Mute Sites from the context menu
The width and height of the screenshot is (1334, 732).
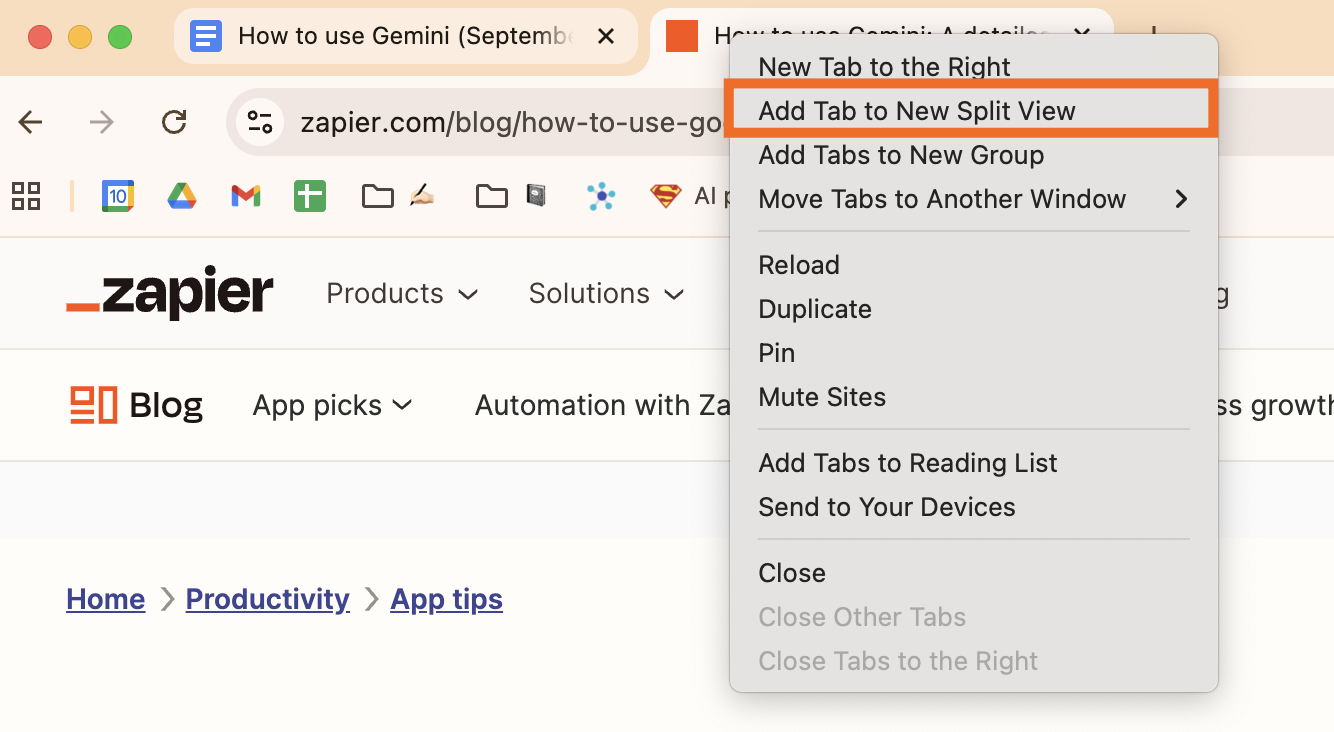tap(822, 397)
